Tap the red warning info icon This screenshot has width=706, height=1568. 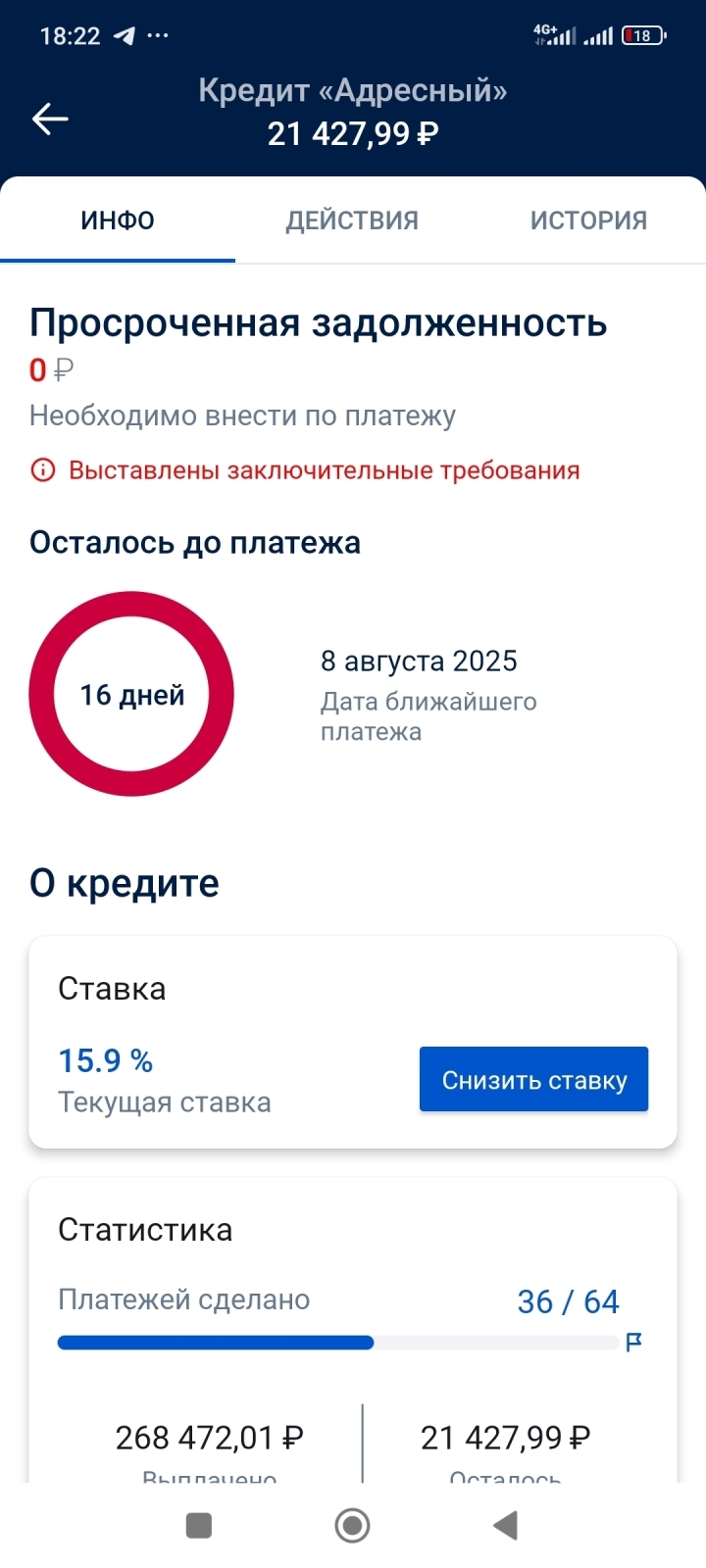pyautogui.click(x=43, y=470)
